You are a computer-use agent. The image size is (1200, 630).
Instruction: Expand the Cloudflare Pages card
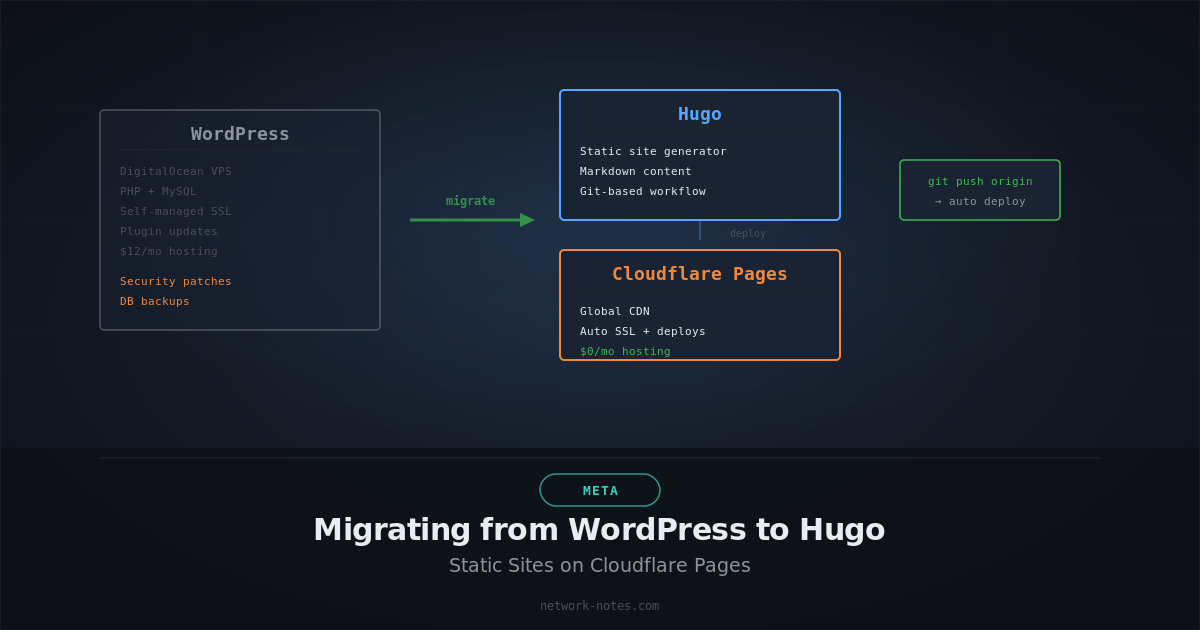click(700, 304)
